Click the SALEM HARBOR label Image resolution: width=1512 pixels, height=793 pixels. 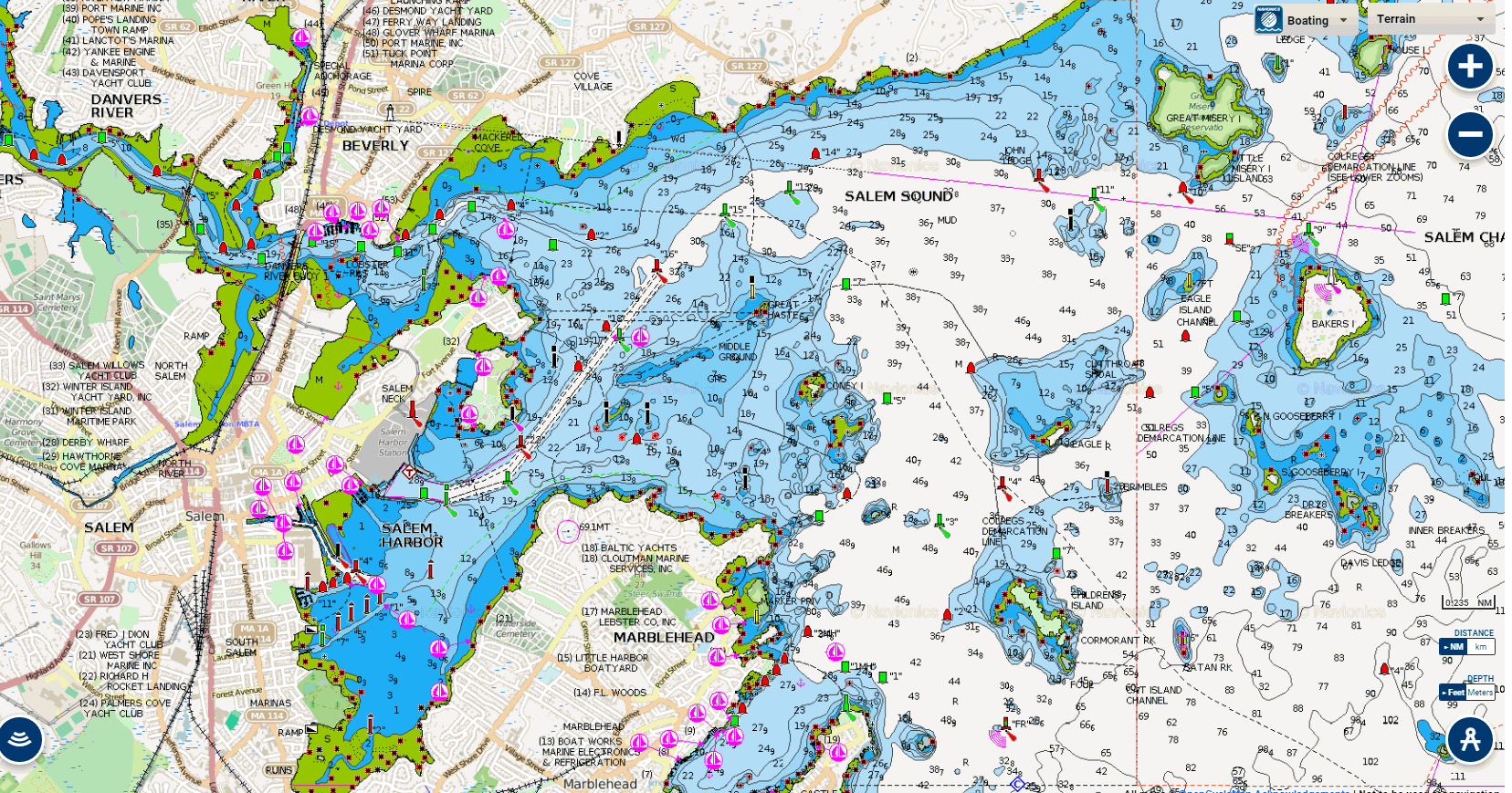point(412,535)
